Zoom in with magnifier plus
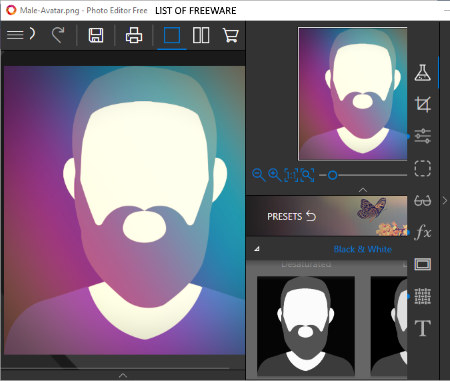The height and width of the screenshot is (381, 450). click(275, 175)
